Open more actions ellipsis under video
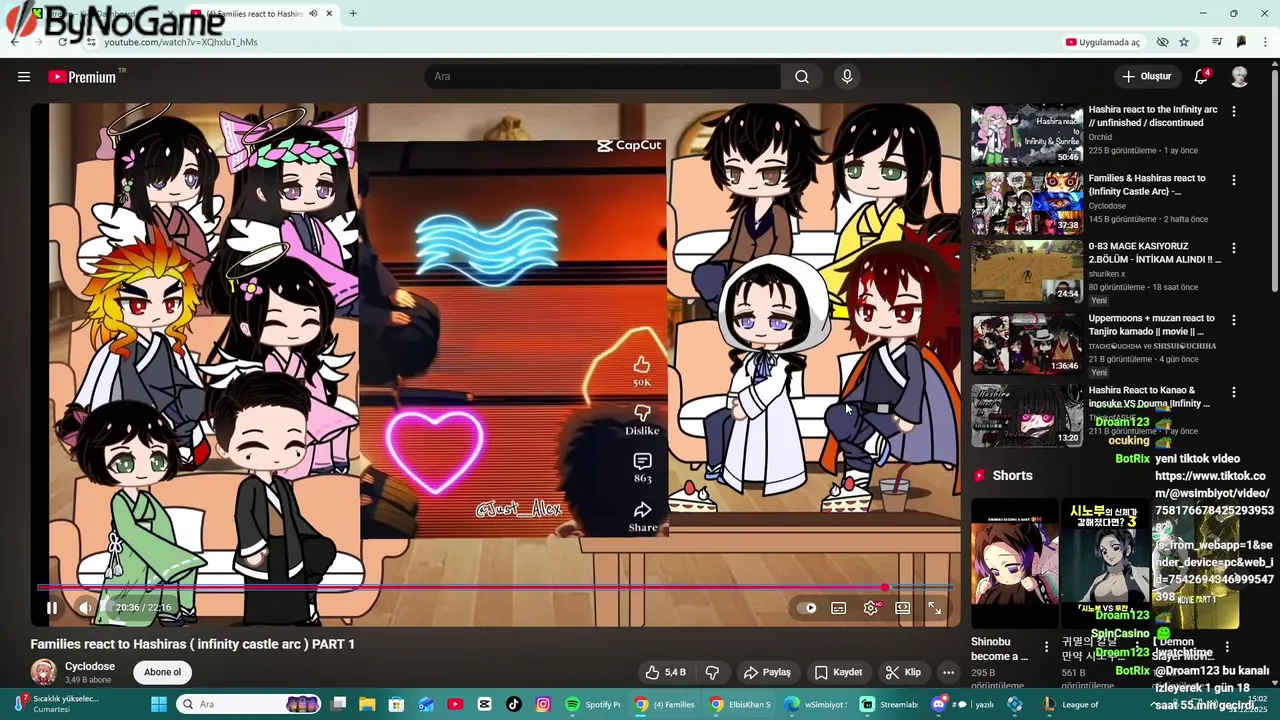This screenshot has height=720, width=1280. click(948, 672)
